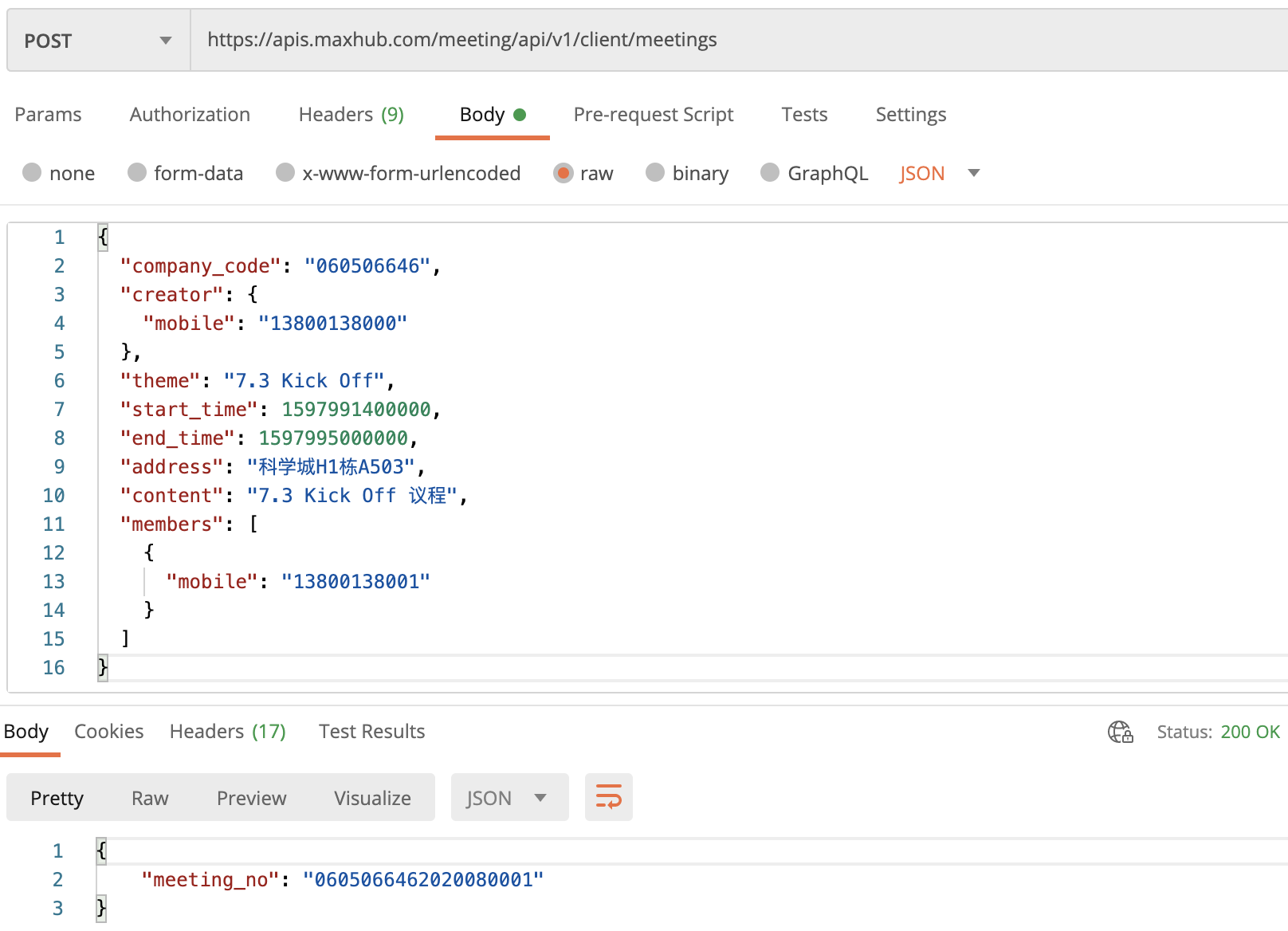Switch response to Preview view

click(251, 798)
